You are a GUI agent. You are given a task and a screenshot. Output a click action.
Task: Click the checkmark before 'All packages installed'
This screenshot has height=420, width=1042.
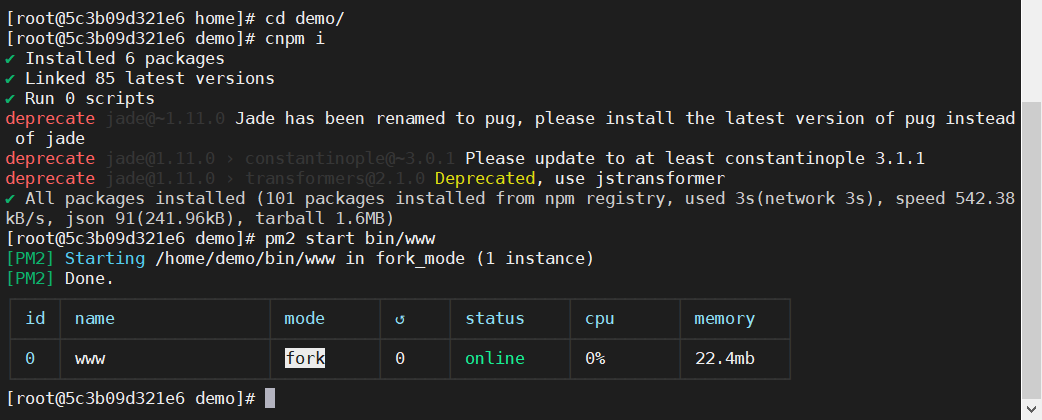11,198
